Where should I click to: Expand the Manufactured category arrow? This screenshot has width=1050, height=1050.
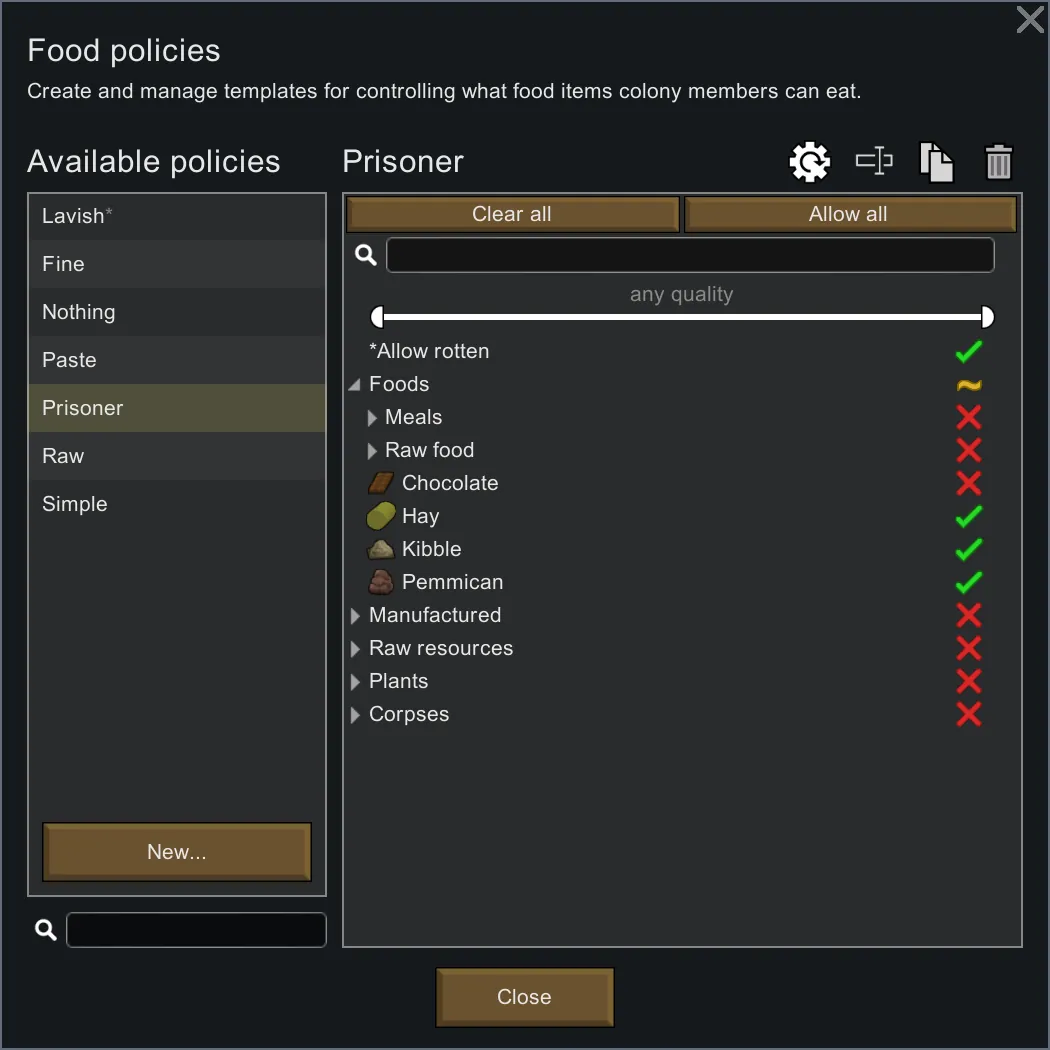[355, 616]
